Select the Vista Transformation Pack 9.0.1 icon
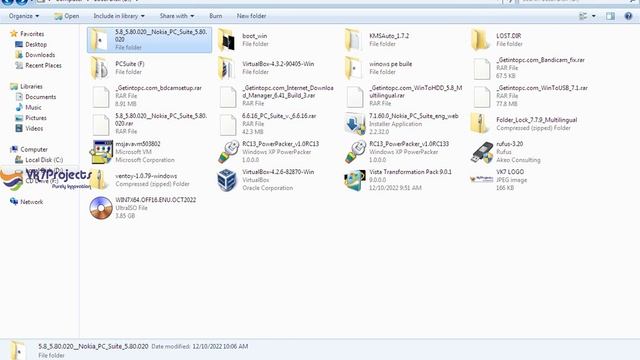Image resolution: width=640 pixels, height=360 pixels. 355,180
